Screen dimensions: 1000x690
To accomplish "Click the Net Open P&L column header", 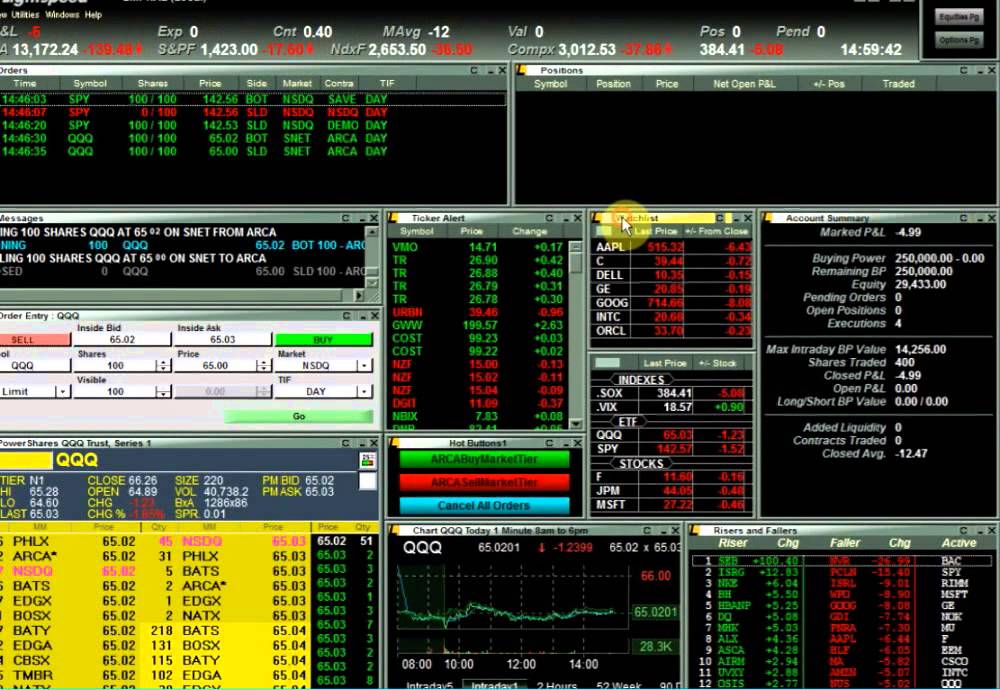I will coord(744,84).
